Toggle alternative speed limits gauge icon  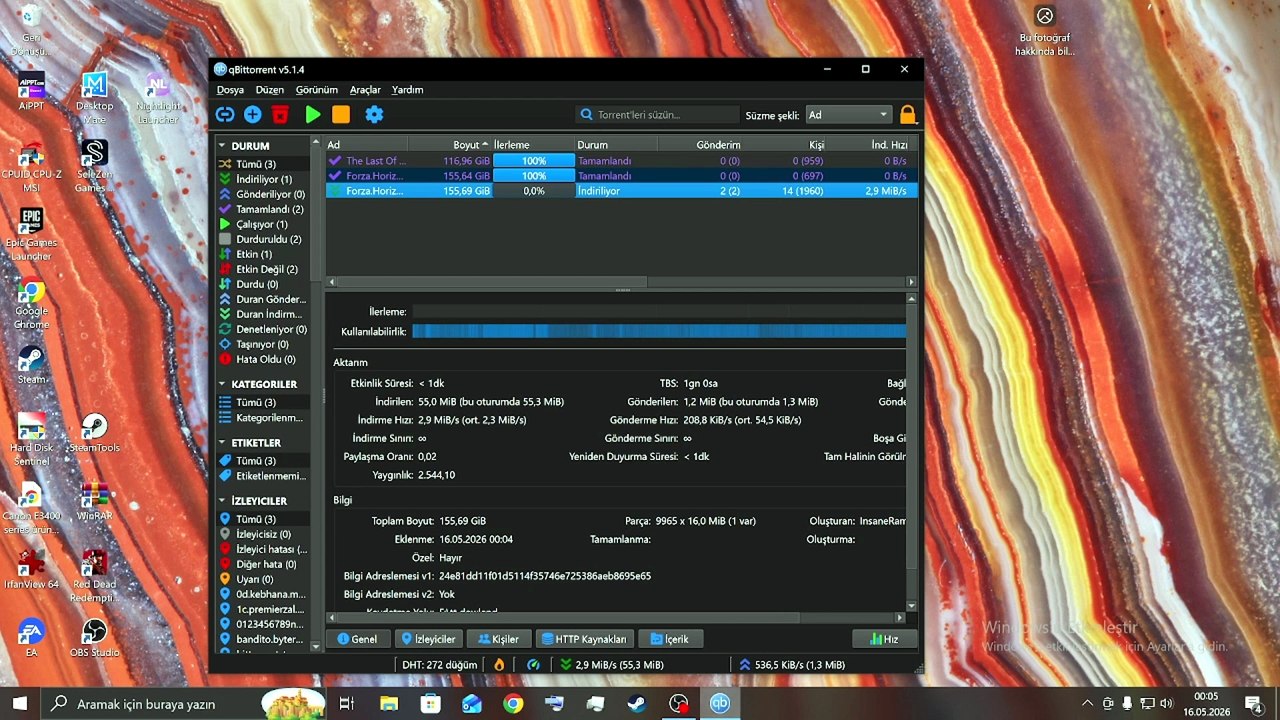point(533,664)
